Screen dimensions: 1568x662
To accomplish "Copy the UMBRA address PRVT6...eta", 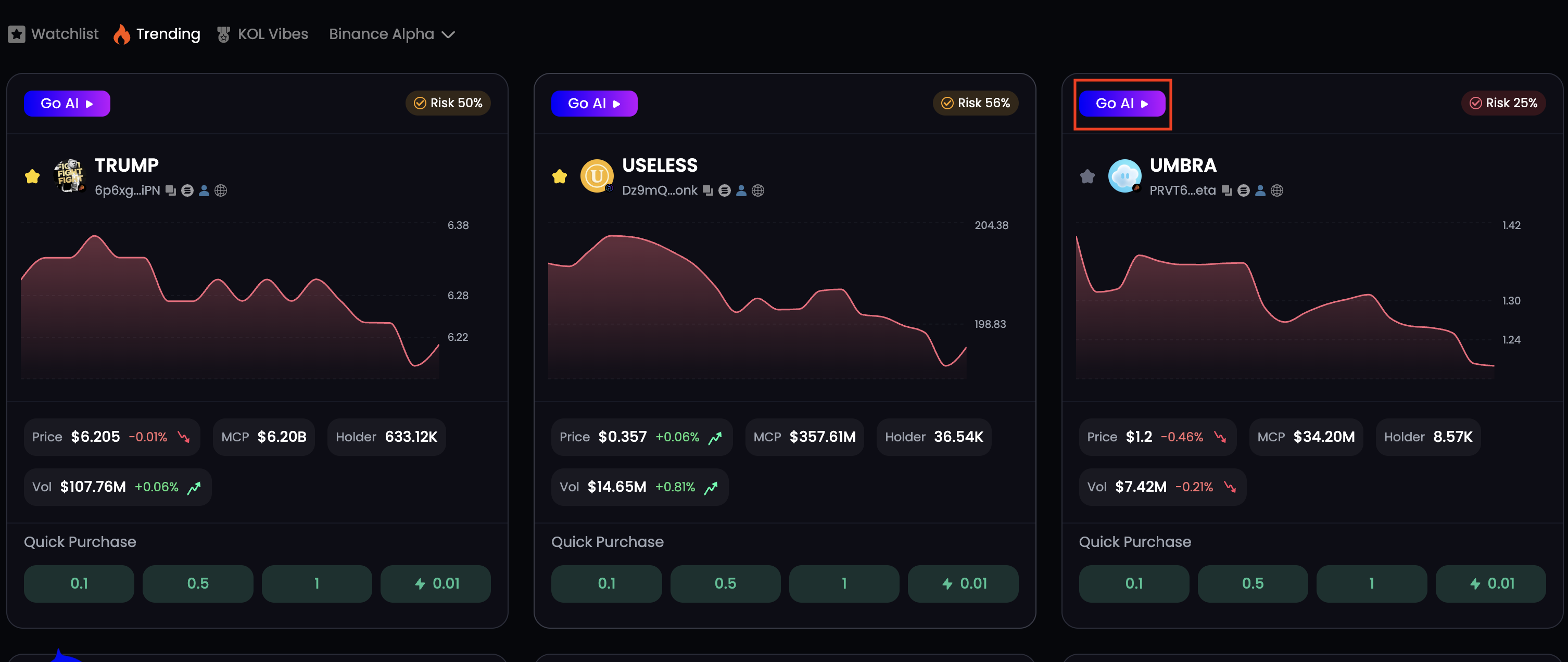I will pyautogui.click(x=1226, y=190).
